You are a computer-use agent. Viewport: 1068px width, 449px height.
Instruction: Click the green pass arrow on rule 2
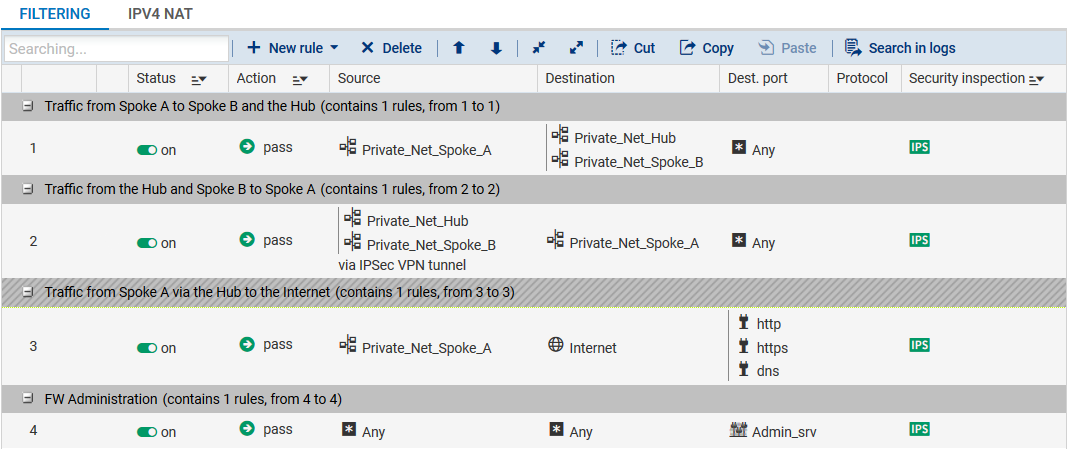tap(247, 239)
